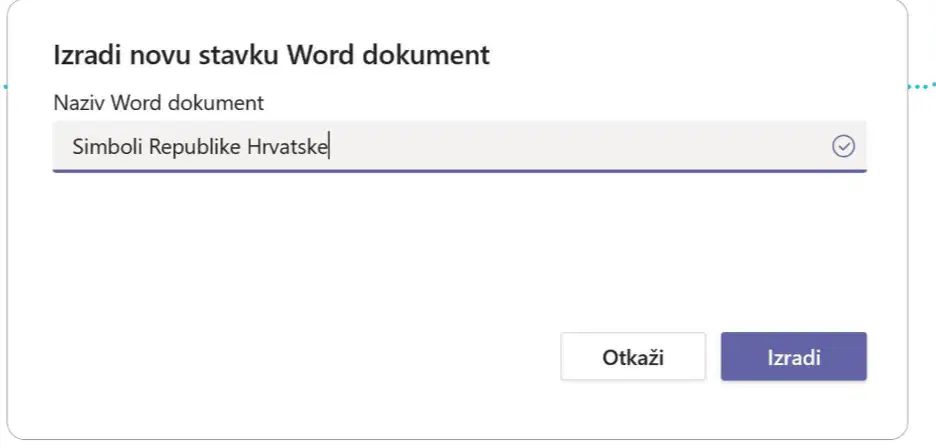Click the validation checkmark icon in name field

843,146
